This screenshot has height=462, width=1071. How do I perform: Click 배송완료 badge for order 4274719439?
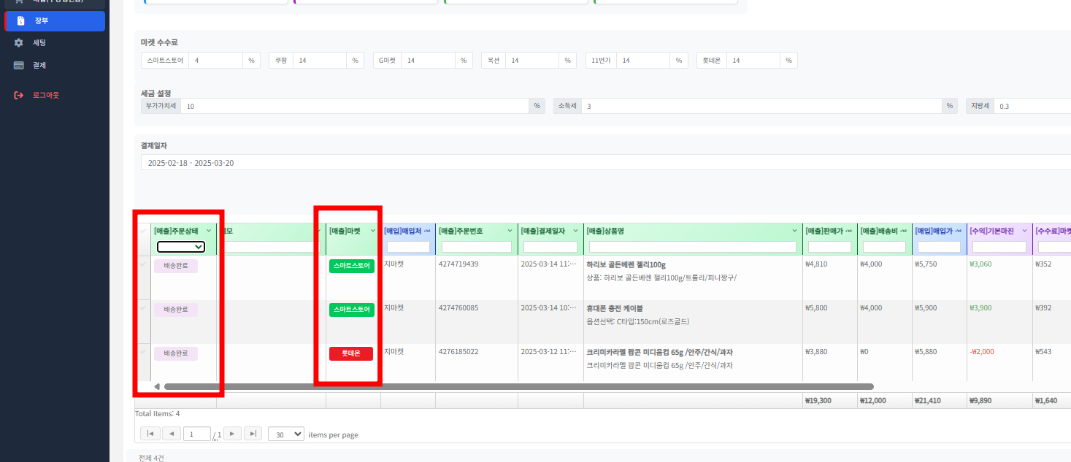176,266
